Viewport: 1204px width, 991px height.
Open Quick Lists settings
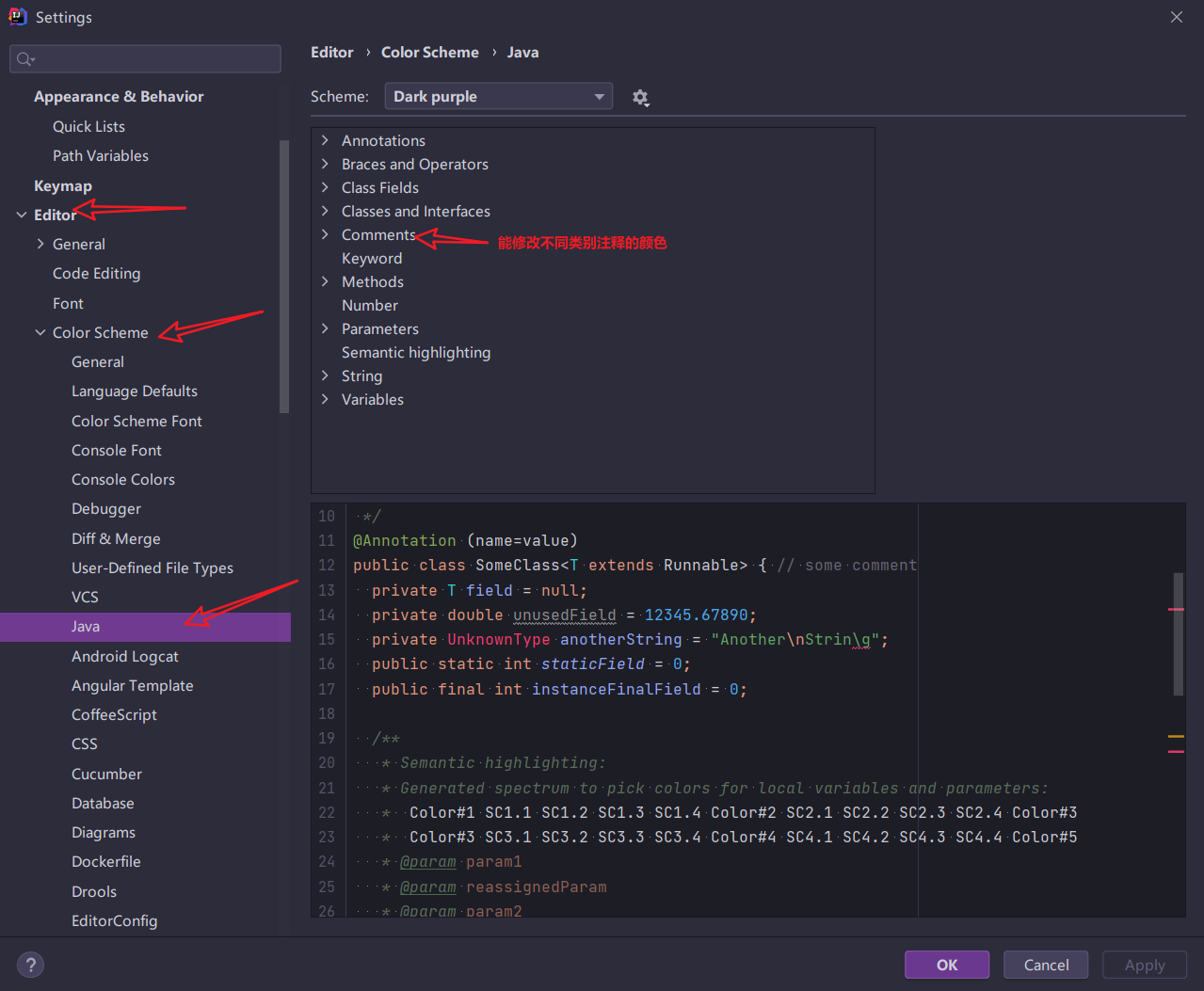(x=88, y=126)
